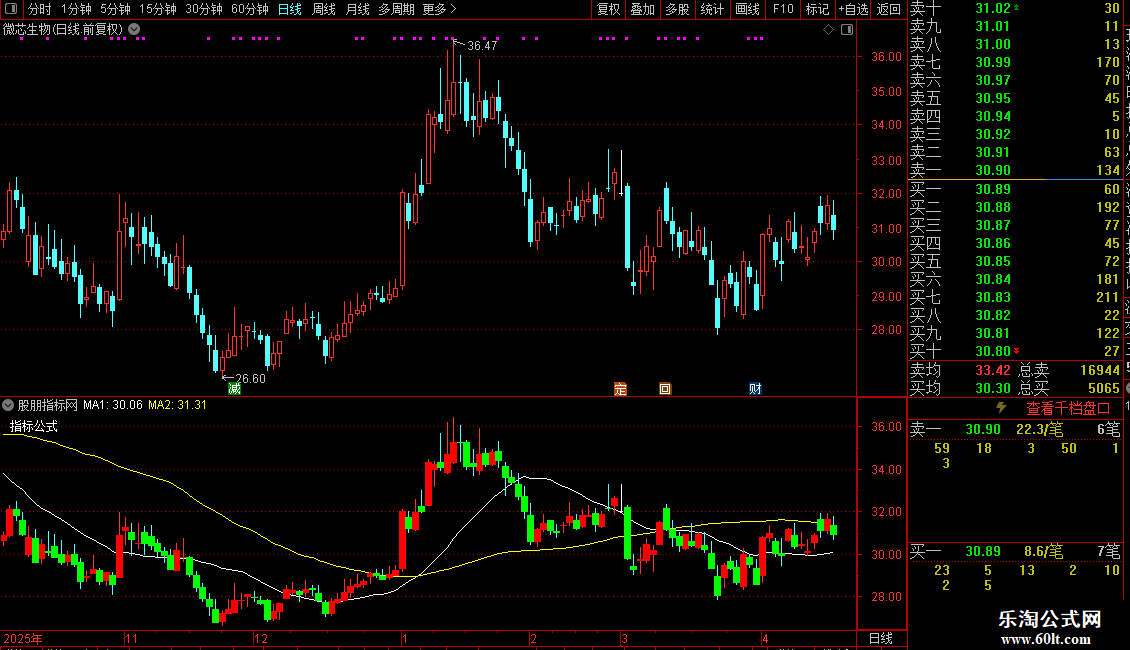This screenshot has width=1130, height=650.
Task: Click the 36.47 high price label
Action: tap(482, 45)
